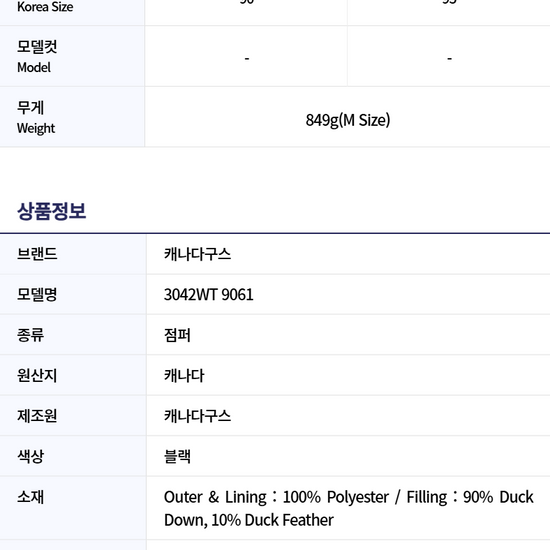Click the 종류 label cell
The height and width of the screenshot is (550, 550).
pos(73,335)
